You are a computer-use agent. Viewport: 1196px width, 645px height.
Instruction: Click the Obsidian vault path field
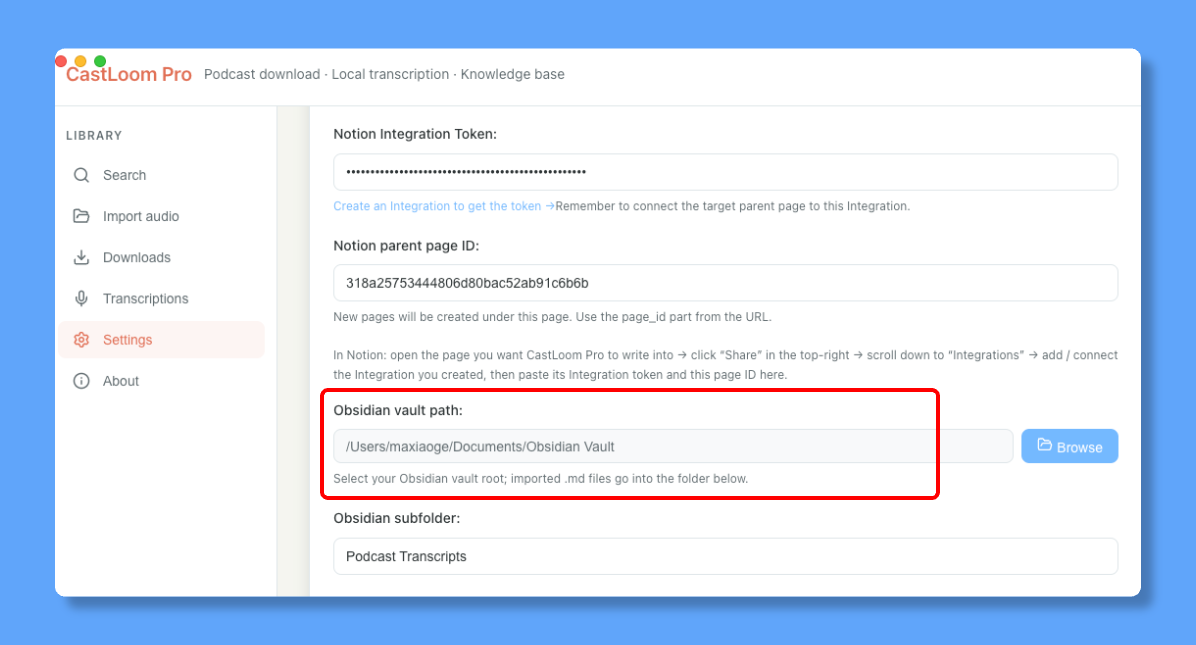(x=673, y=447)
